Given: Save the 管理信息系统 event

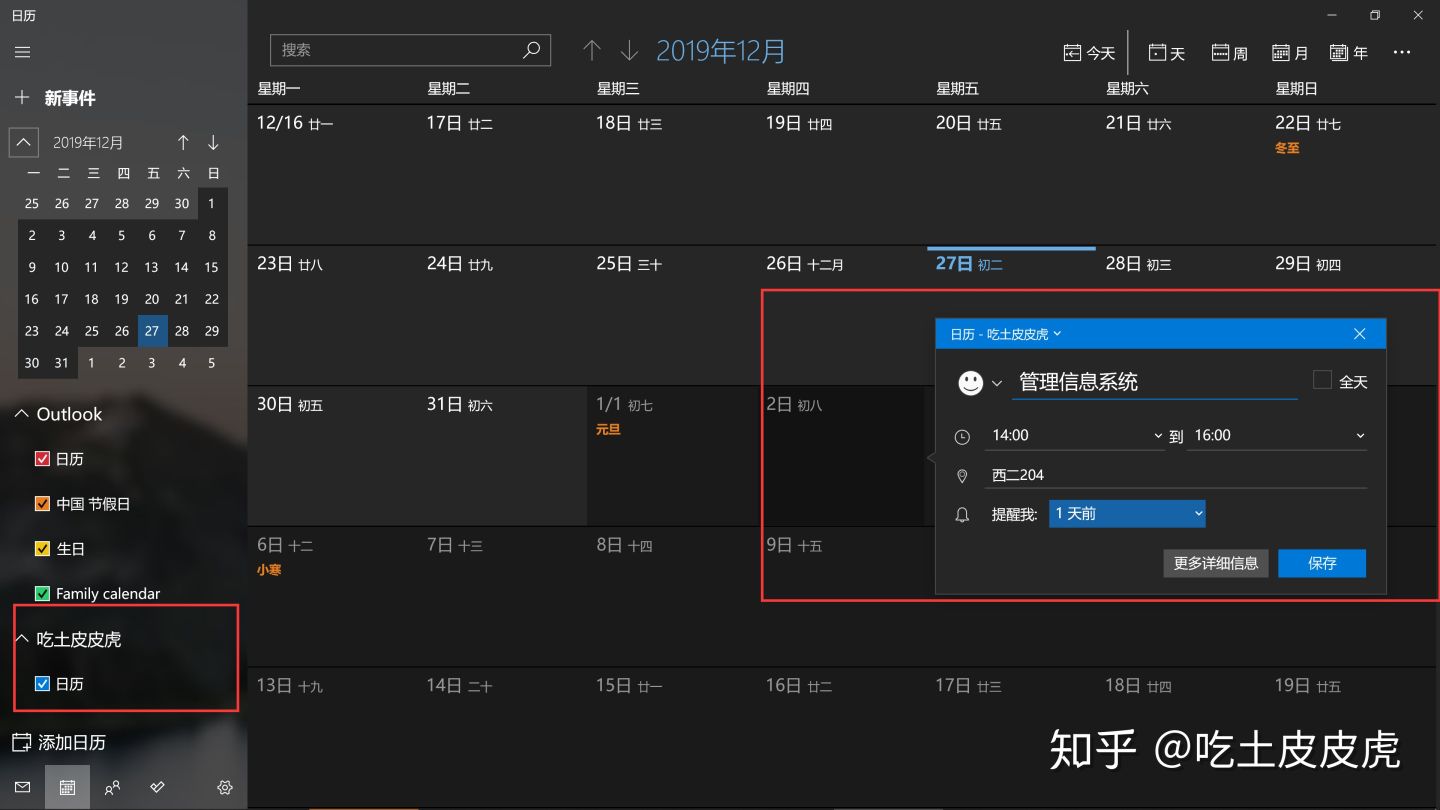Looking at the screenshot, I should coord(1322,563).
